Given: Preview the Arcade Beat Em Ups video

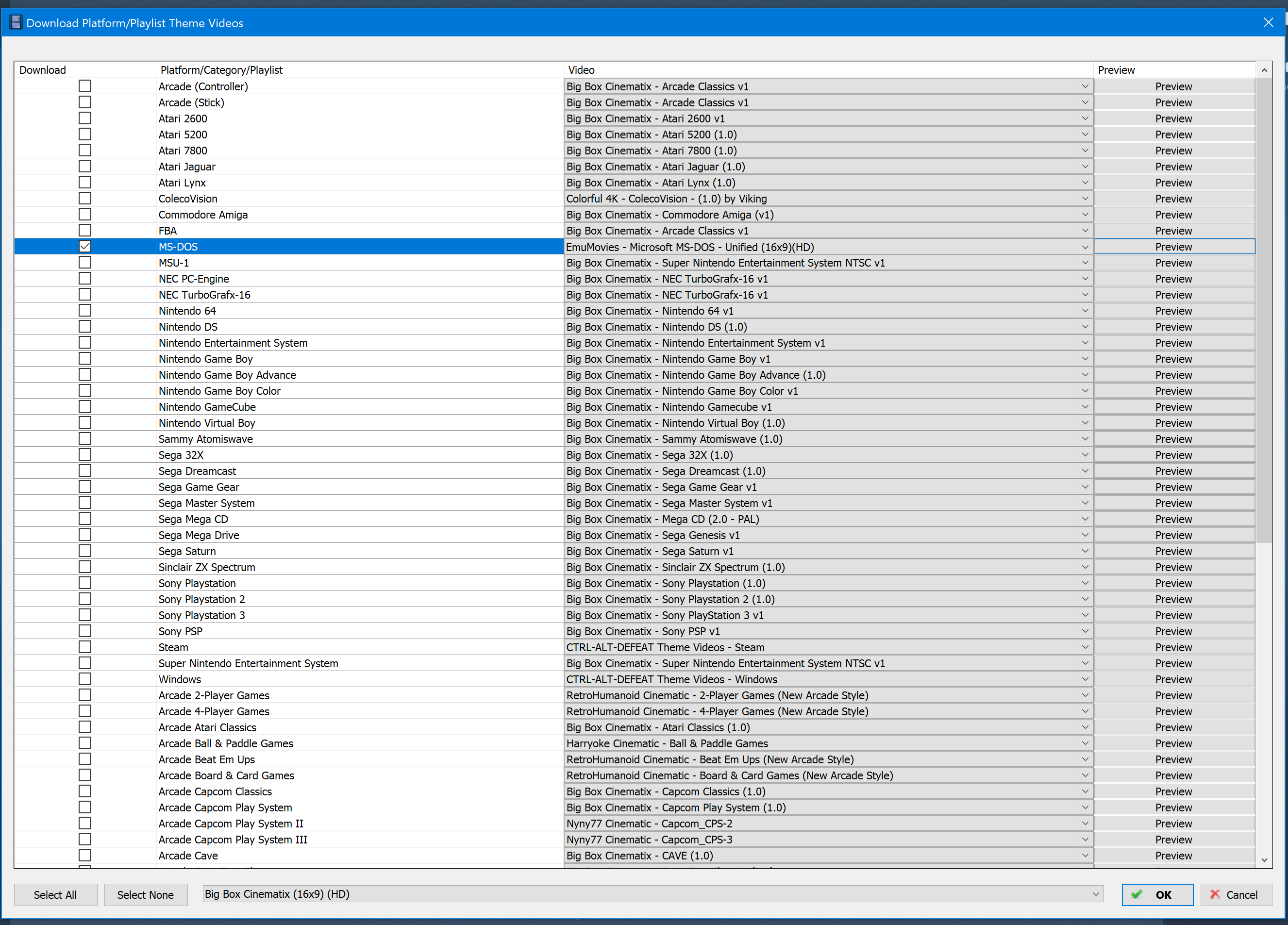Looking at the screenshot, I should pos(1174,759).
